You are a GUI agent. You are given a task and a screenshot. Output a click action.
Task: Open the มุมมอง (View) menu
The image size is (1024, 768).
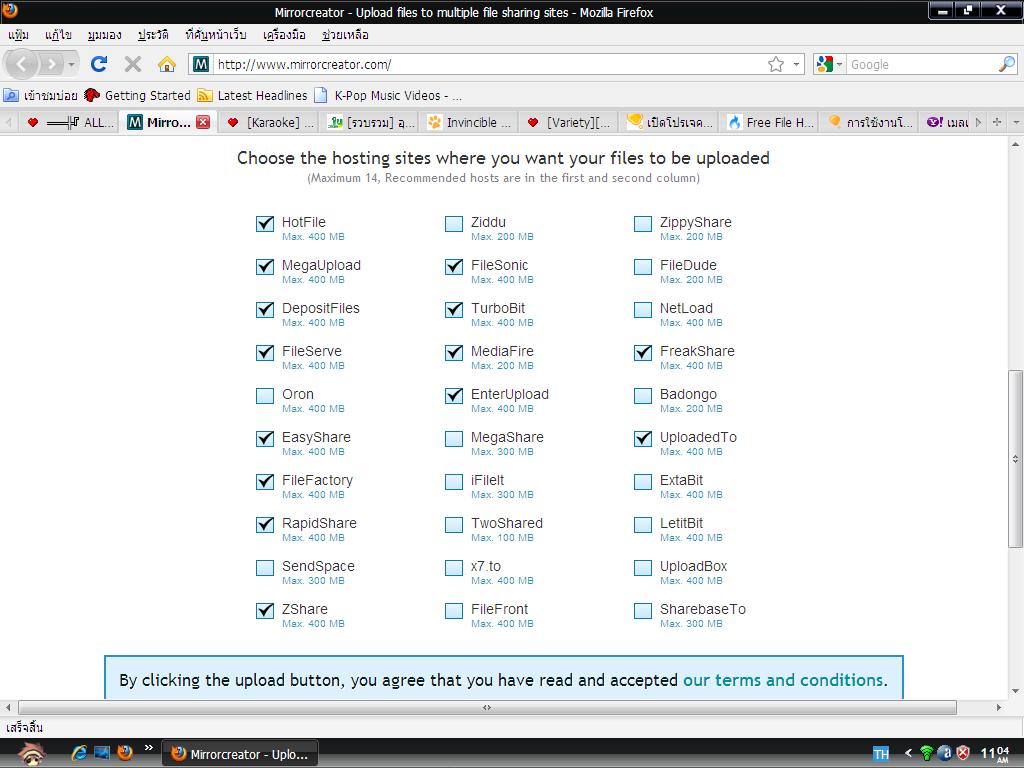point(104,35)
